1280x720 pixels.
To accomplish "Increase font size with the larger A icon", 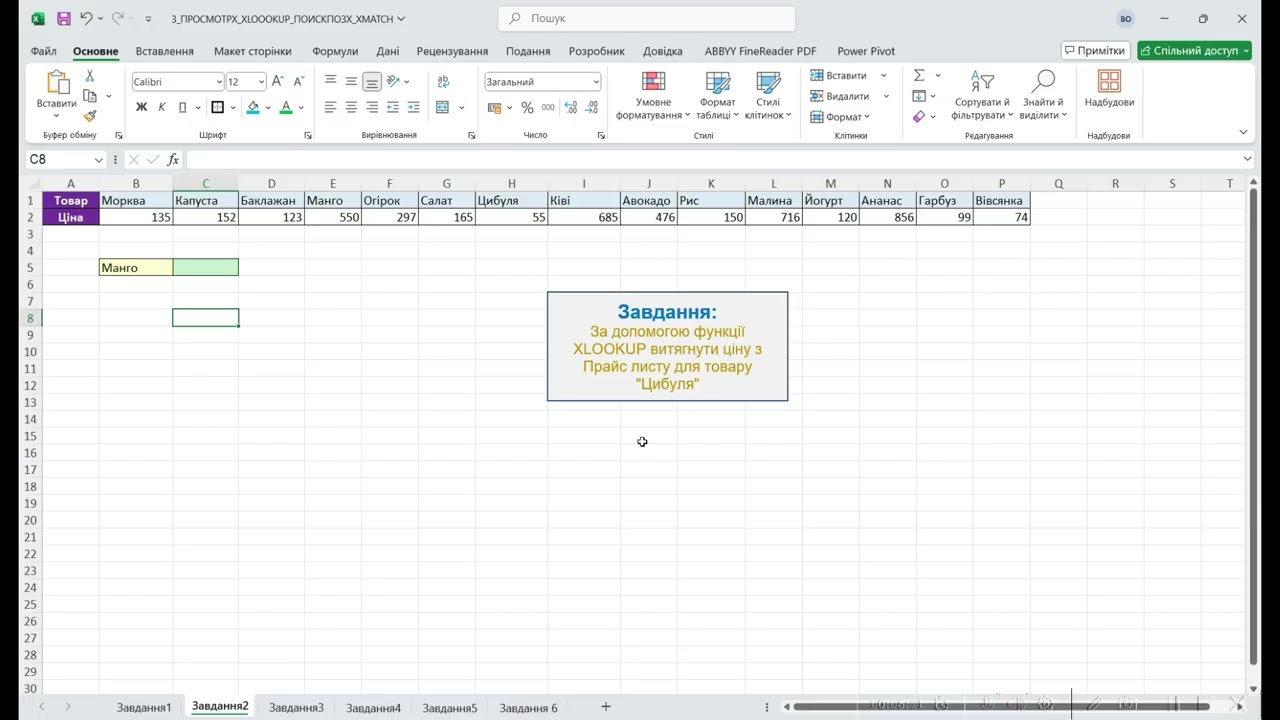I will click(x=278, y=82).
